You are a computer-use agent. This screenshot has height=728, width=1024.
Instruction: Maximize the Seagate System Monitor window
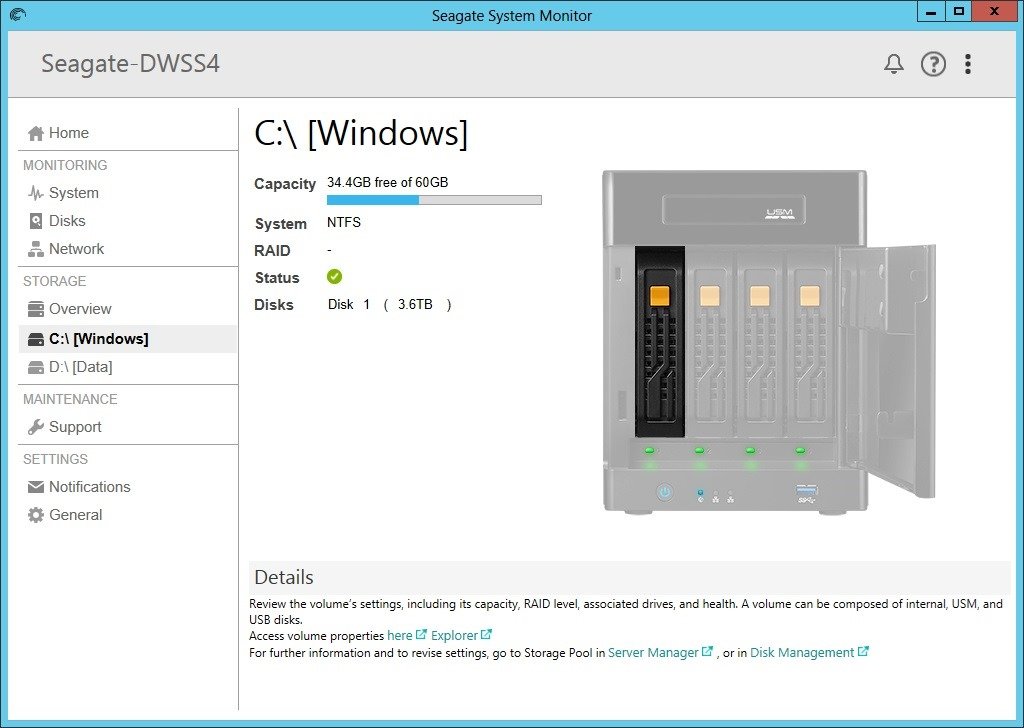(958, 11)
